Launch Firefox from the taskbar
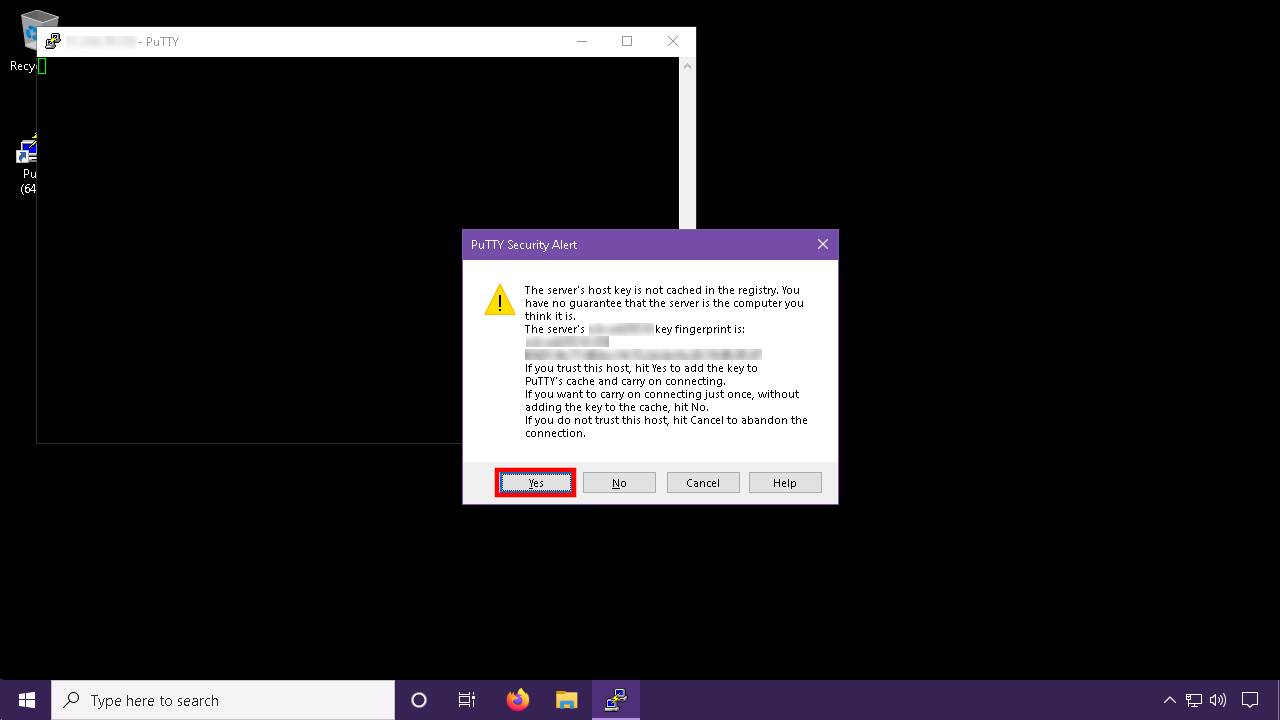Screen dimensions: 1280x720 [x=517, y=700]
